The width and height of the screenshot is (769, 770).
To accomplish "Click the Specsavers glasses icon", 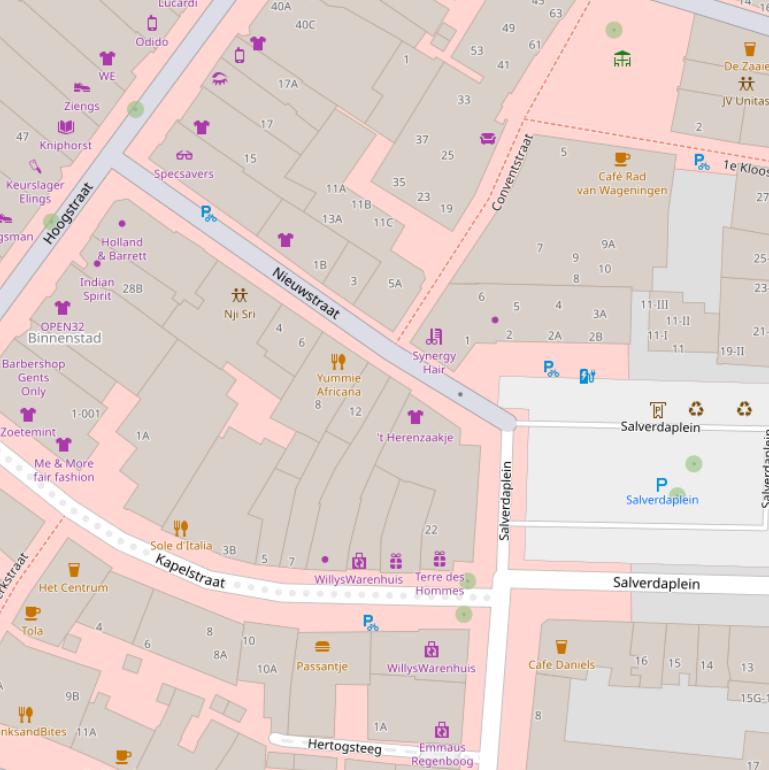I will [x=184, y=155].
